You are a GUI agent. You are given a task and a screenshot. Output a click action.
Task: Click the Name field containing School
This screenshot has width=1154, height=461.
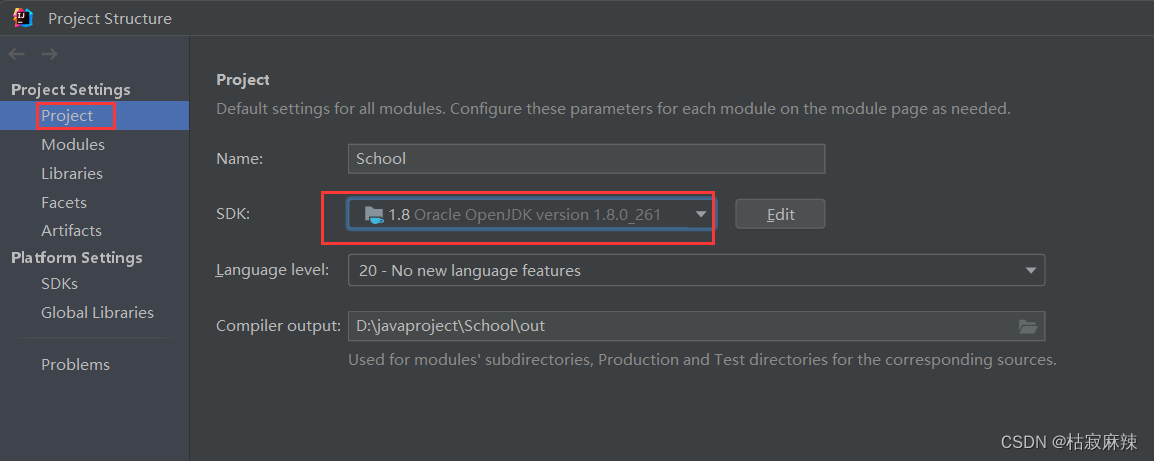tap(587, 158)
